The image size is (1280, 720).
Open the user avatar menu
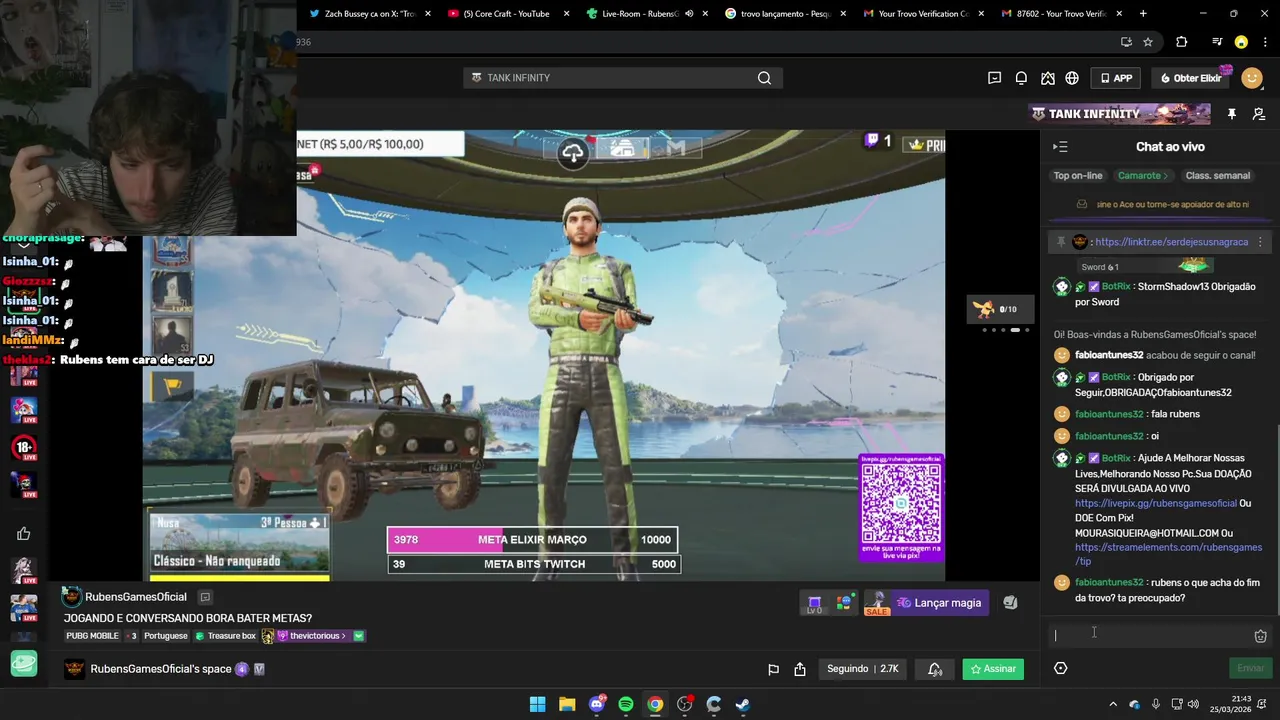tap(1252, 78)
